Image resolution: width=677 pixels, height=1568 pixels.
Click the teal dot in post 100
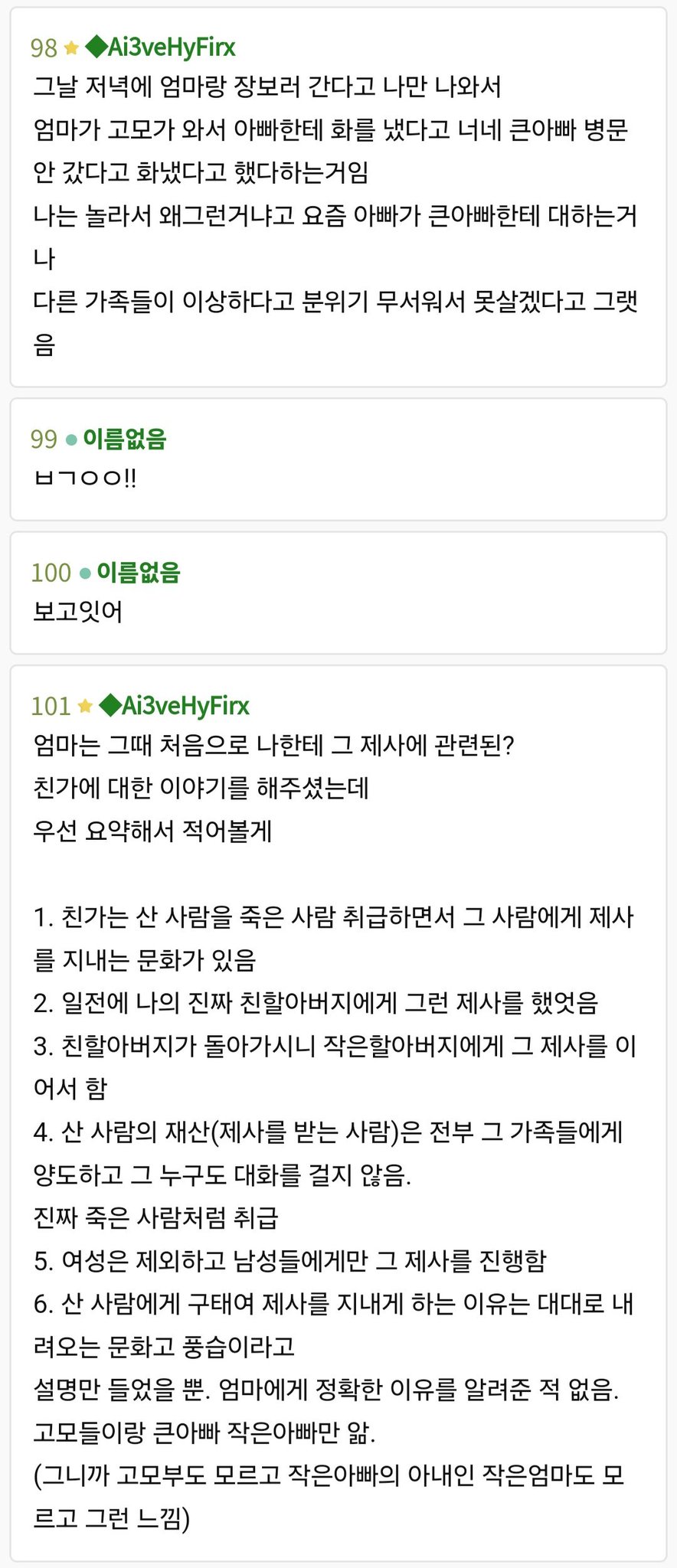click(85, 573)
